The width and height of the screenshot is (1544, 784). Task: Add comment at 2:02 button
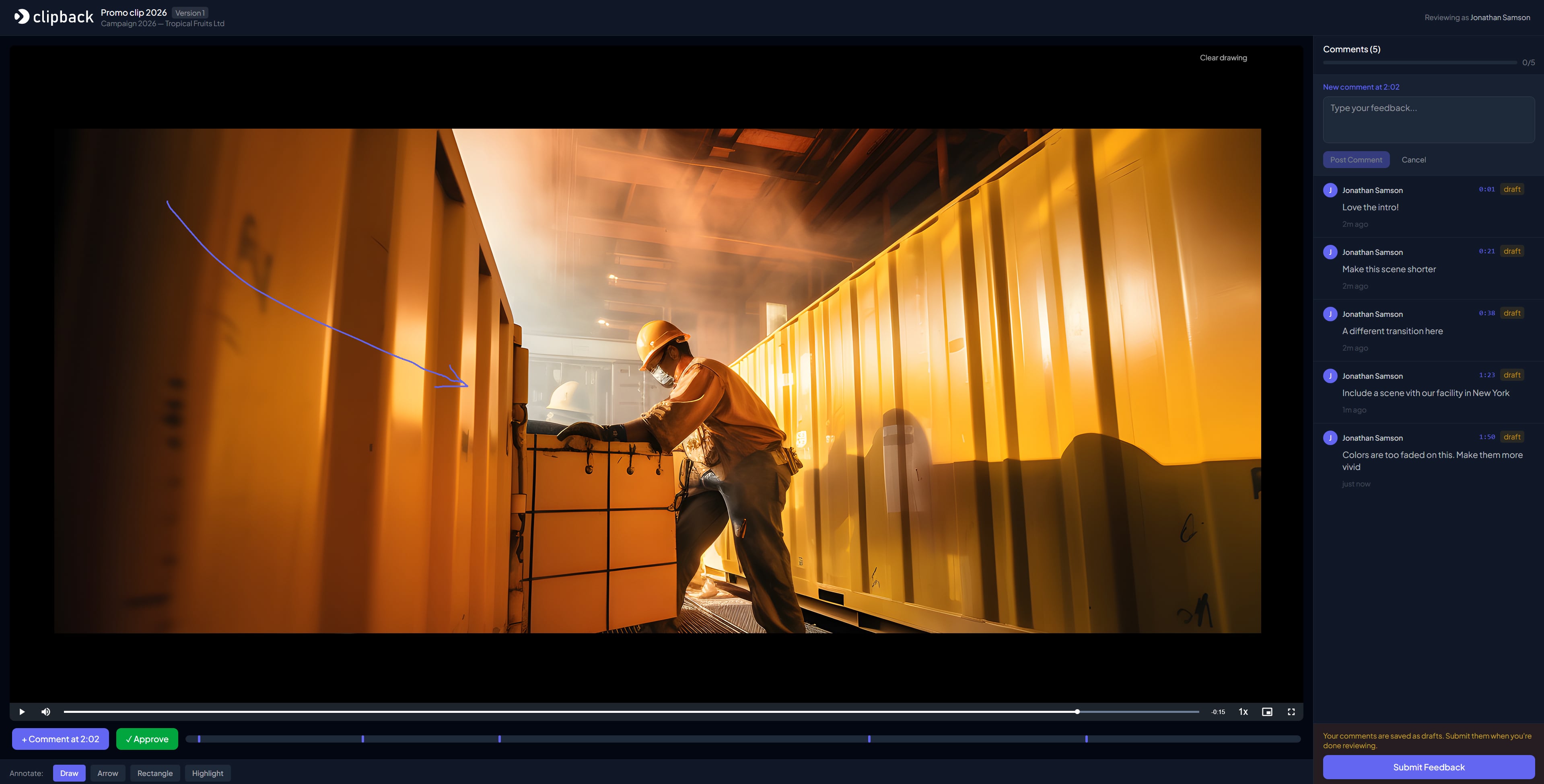[60, 739]
